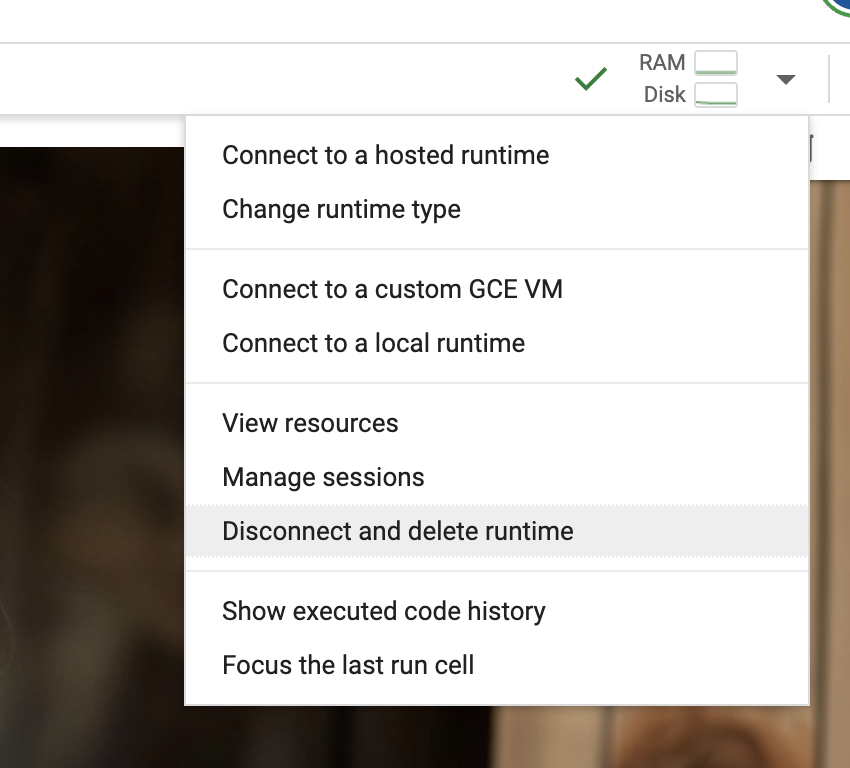The image size is (850, 768).
Task: Select Connect to a hosted runtime
Action: pos(497,155)
